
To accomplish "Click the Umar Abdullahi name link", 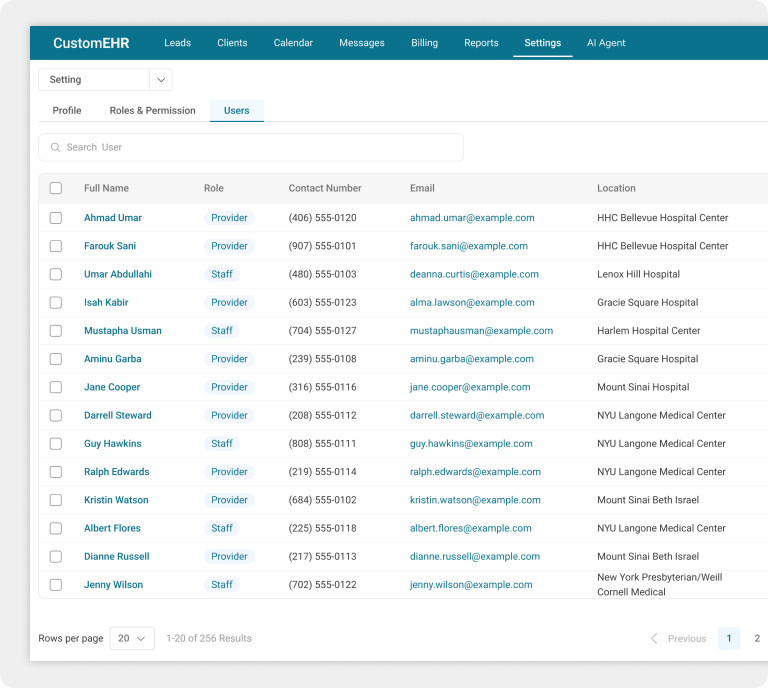I will [x=118, y=274].
